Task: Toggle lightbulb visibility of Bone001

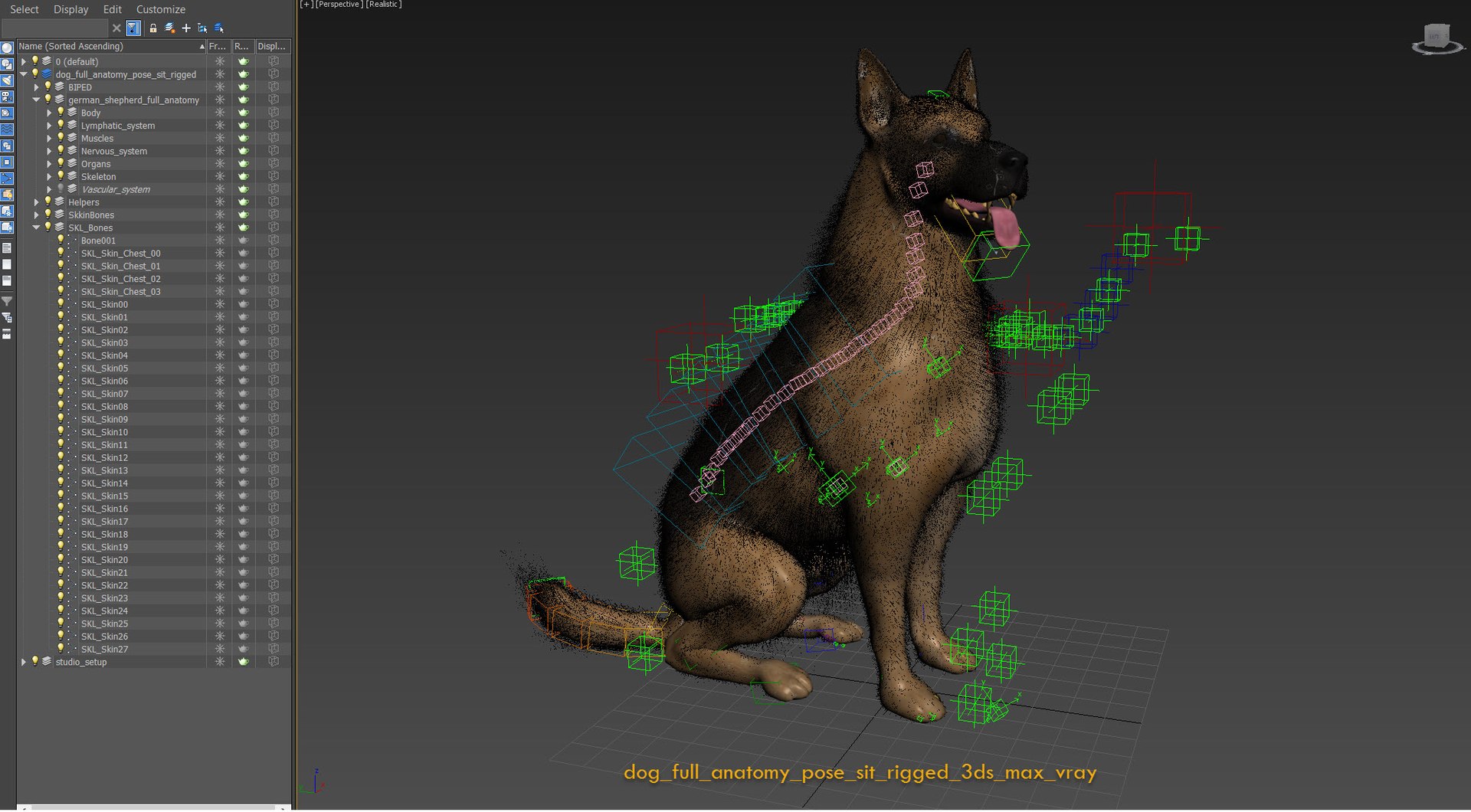Action: 61,241
